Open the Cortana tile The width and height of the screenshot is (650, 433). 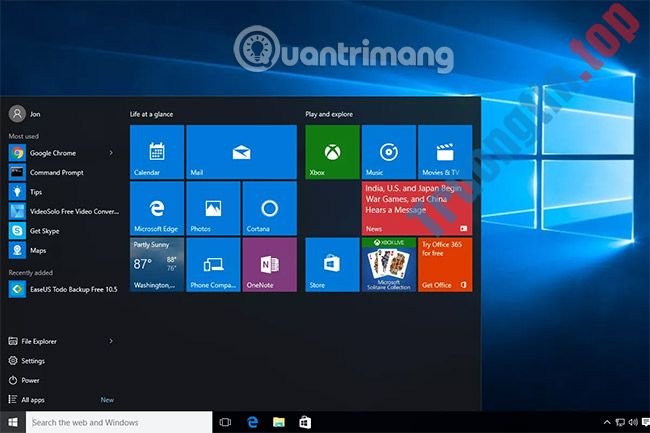coord(269,208)
